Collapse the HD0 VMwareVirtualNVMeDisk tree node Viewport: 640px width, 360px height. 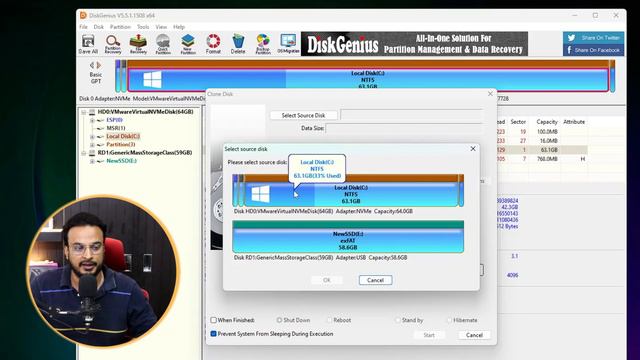(84, 112)
